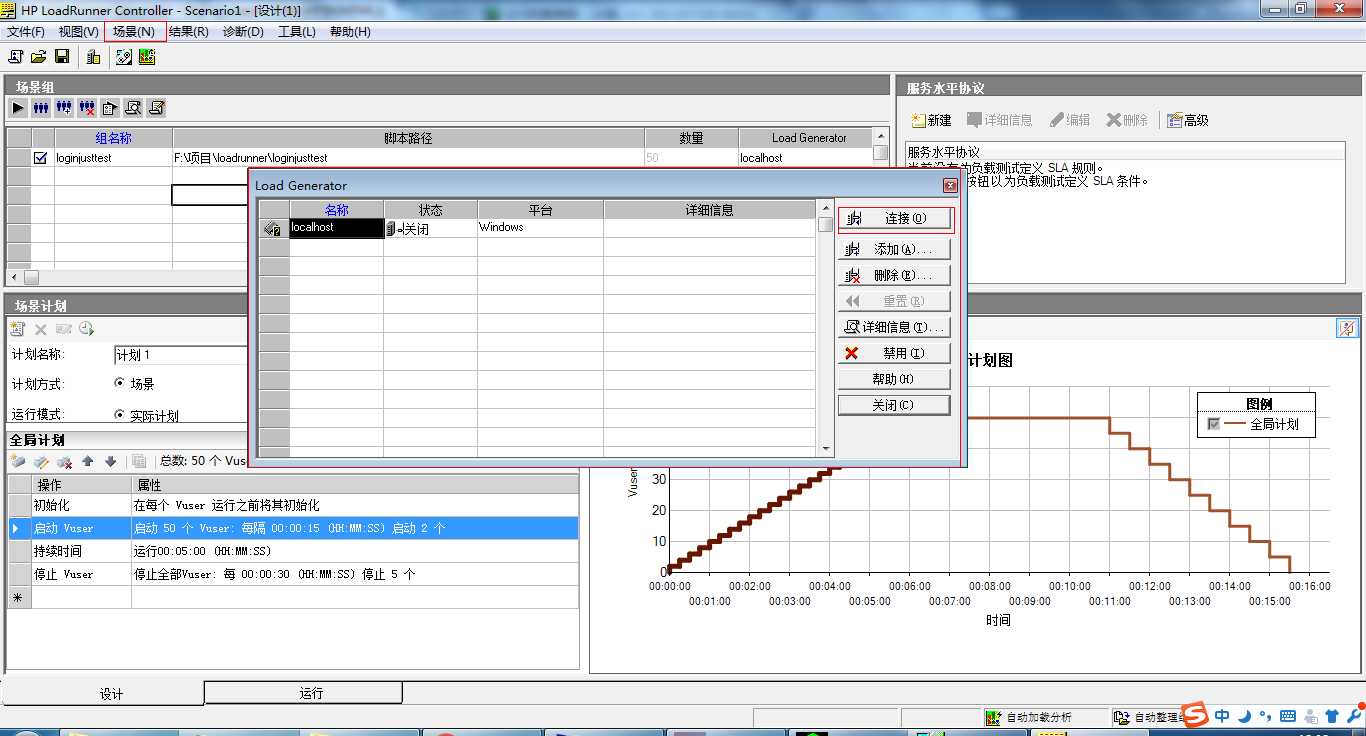
Task: Select the 持续时间 action row
Action: click(x=293, y=551)
